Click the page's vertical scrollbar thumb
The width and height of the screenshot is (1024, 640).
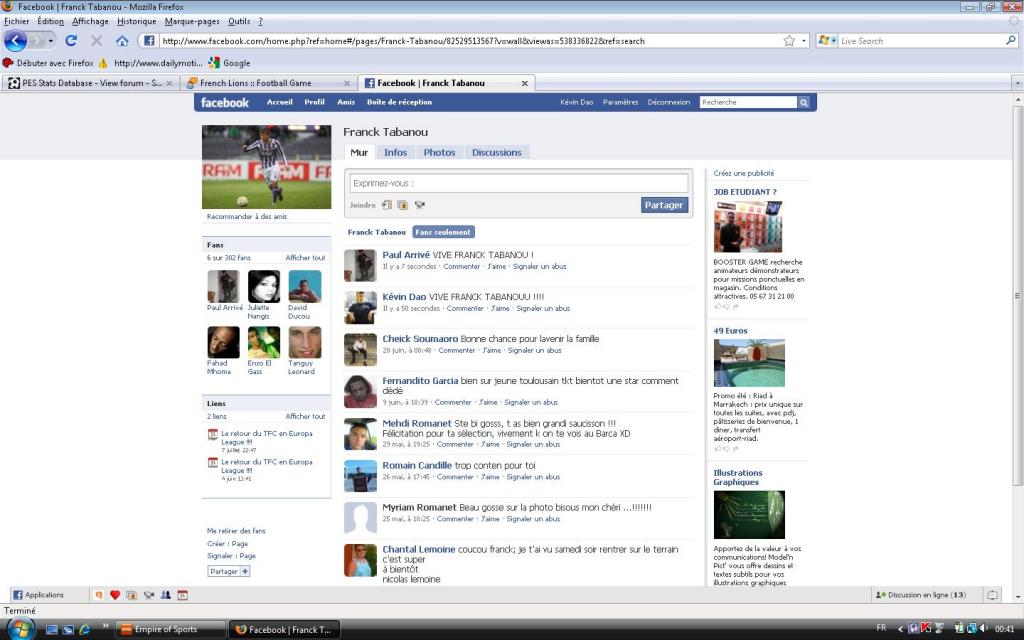point(1017,294)
